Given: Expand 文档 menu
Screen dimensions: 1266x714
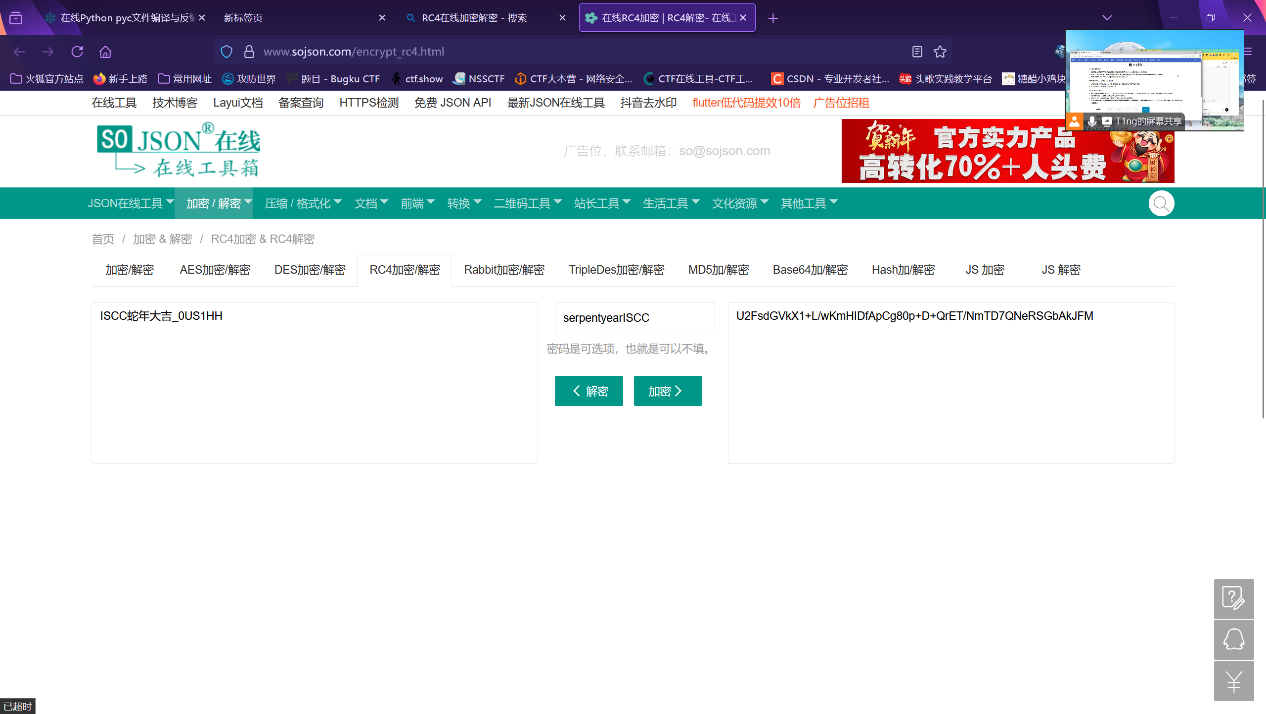Looking at the screenshot, I should pyautogui.click(x=372, y=203).
